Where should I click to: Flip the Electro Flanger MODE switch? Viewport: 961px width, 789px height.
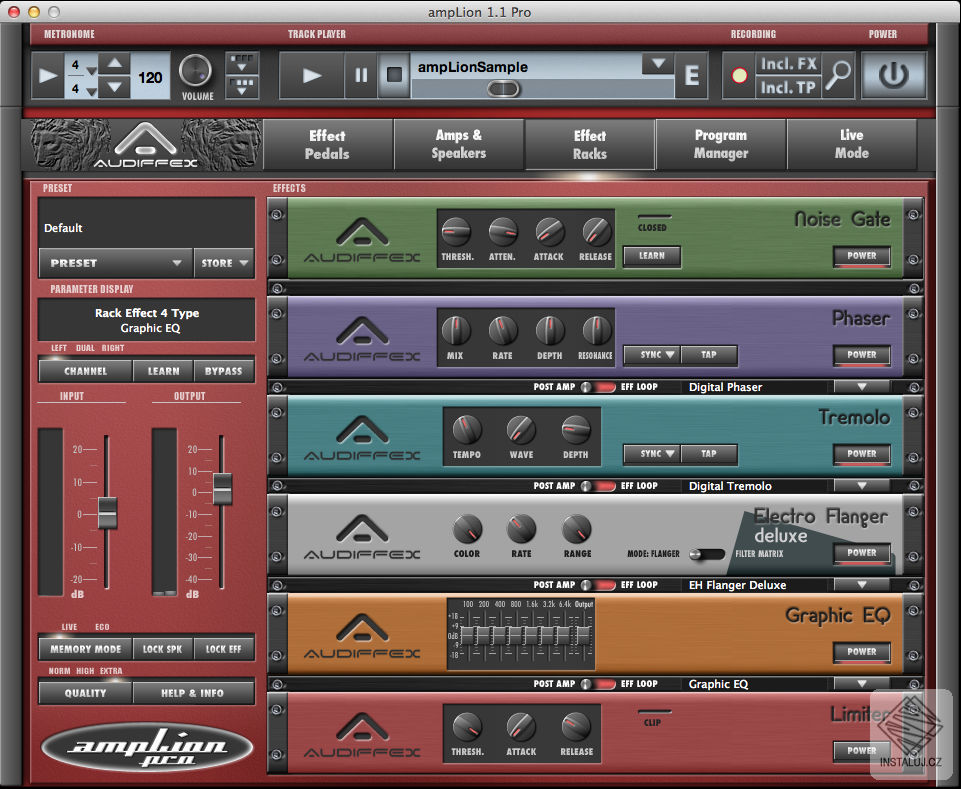pyautogui.click(x=707, y=554)
